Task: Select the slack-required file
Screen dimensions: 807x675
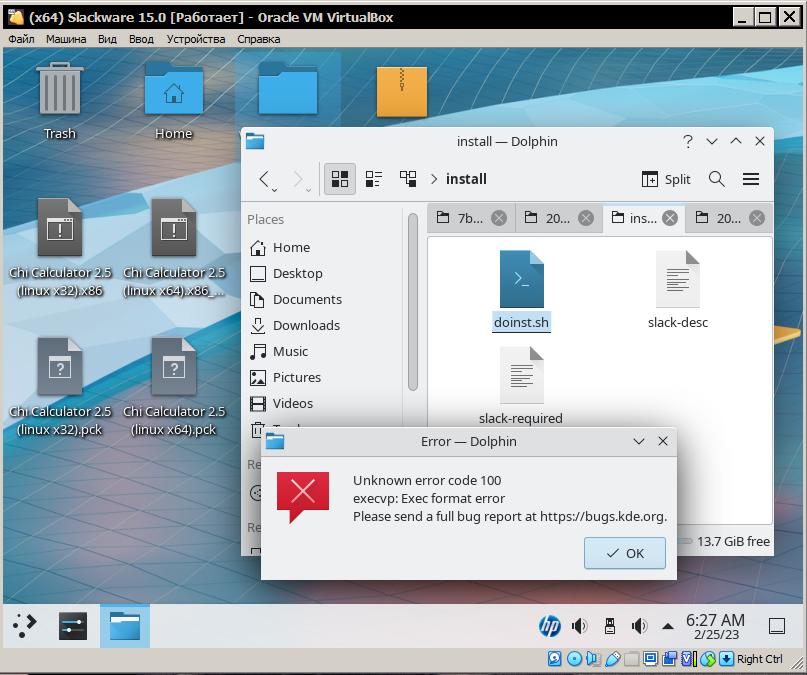Action: pos(521,386)
